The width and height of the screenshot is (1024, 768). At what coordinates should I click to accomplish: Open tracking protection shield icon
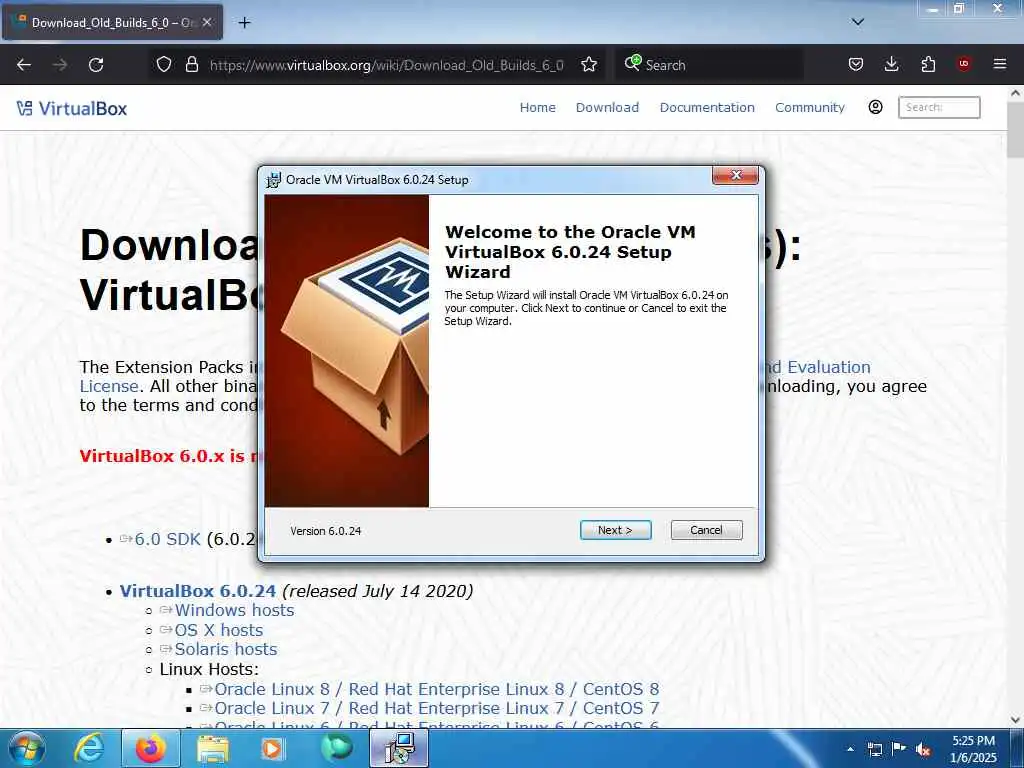pos(163,65)
